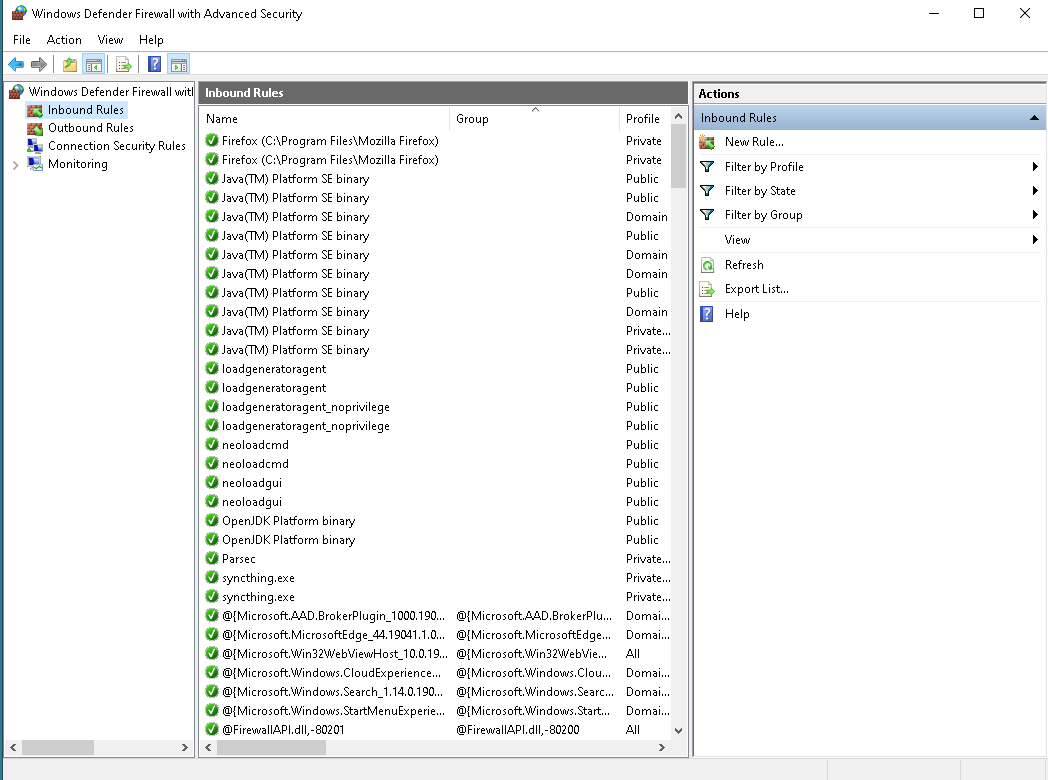Viewport: 1048px width, 780px height.
Task: Expand the Monitoring tree node
Action: [x=15, y=165]
